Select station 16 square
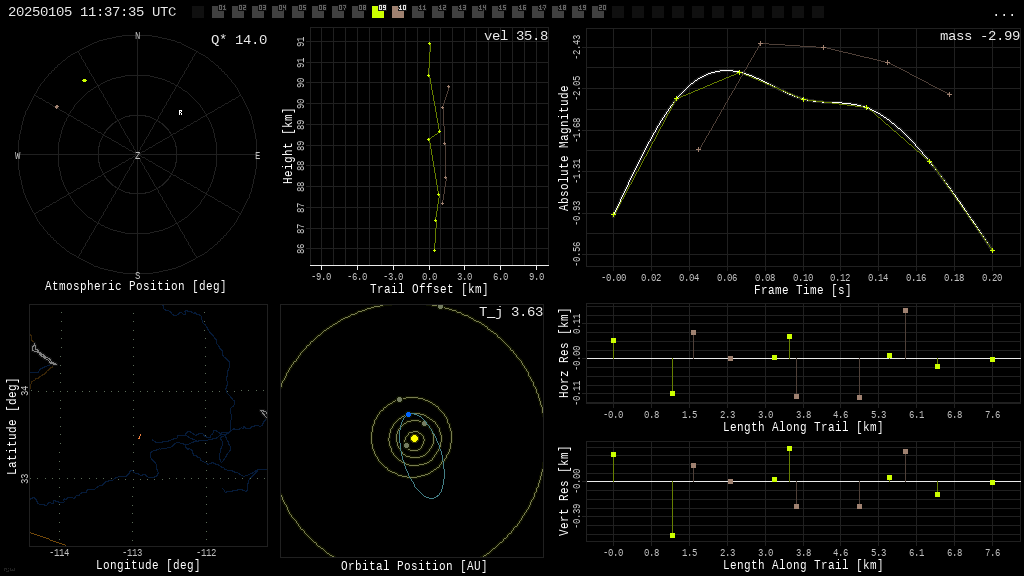Viewport: 1024px width, 576px height. 517,12
